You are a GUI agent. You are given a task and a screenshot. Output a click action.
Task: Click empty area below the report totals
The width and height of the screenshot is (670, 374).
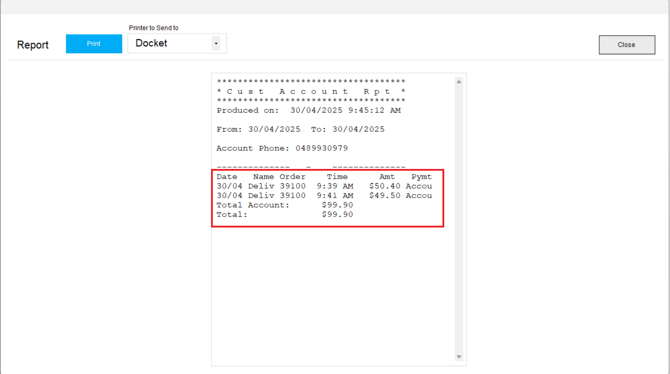(x=333, y=295)
